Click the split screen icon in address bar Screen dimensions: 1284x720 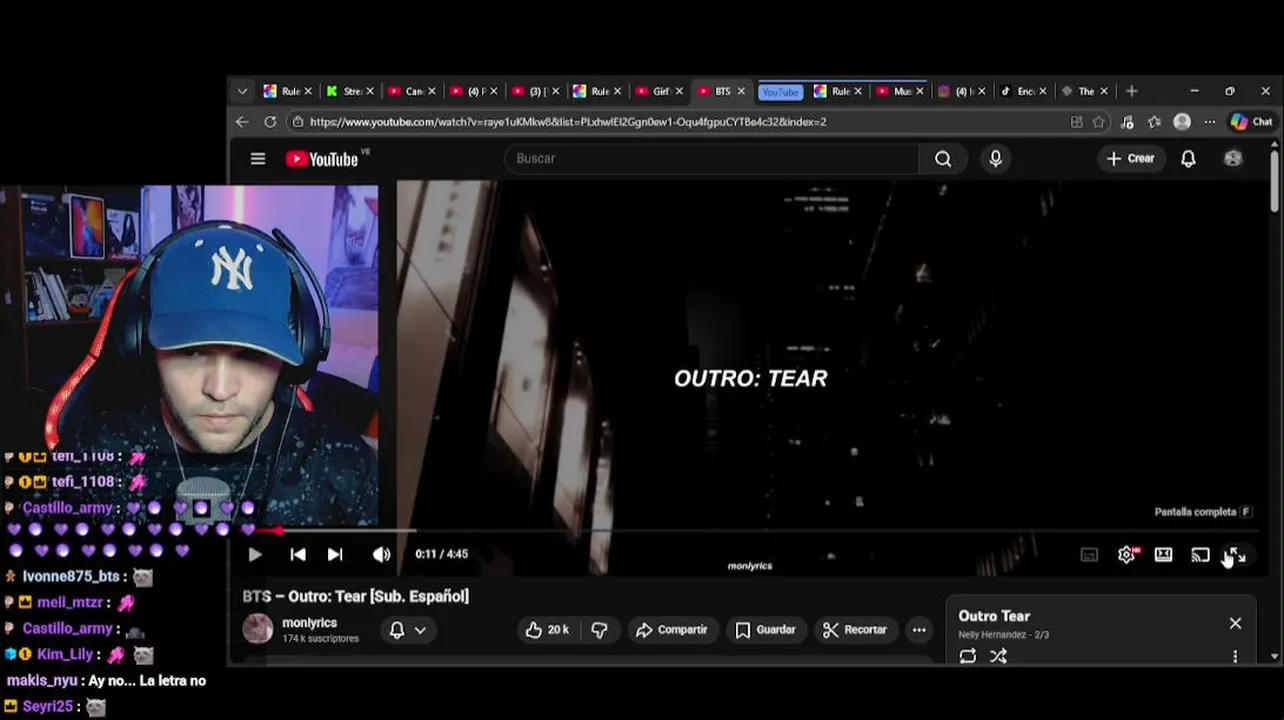click(1077, 122)
